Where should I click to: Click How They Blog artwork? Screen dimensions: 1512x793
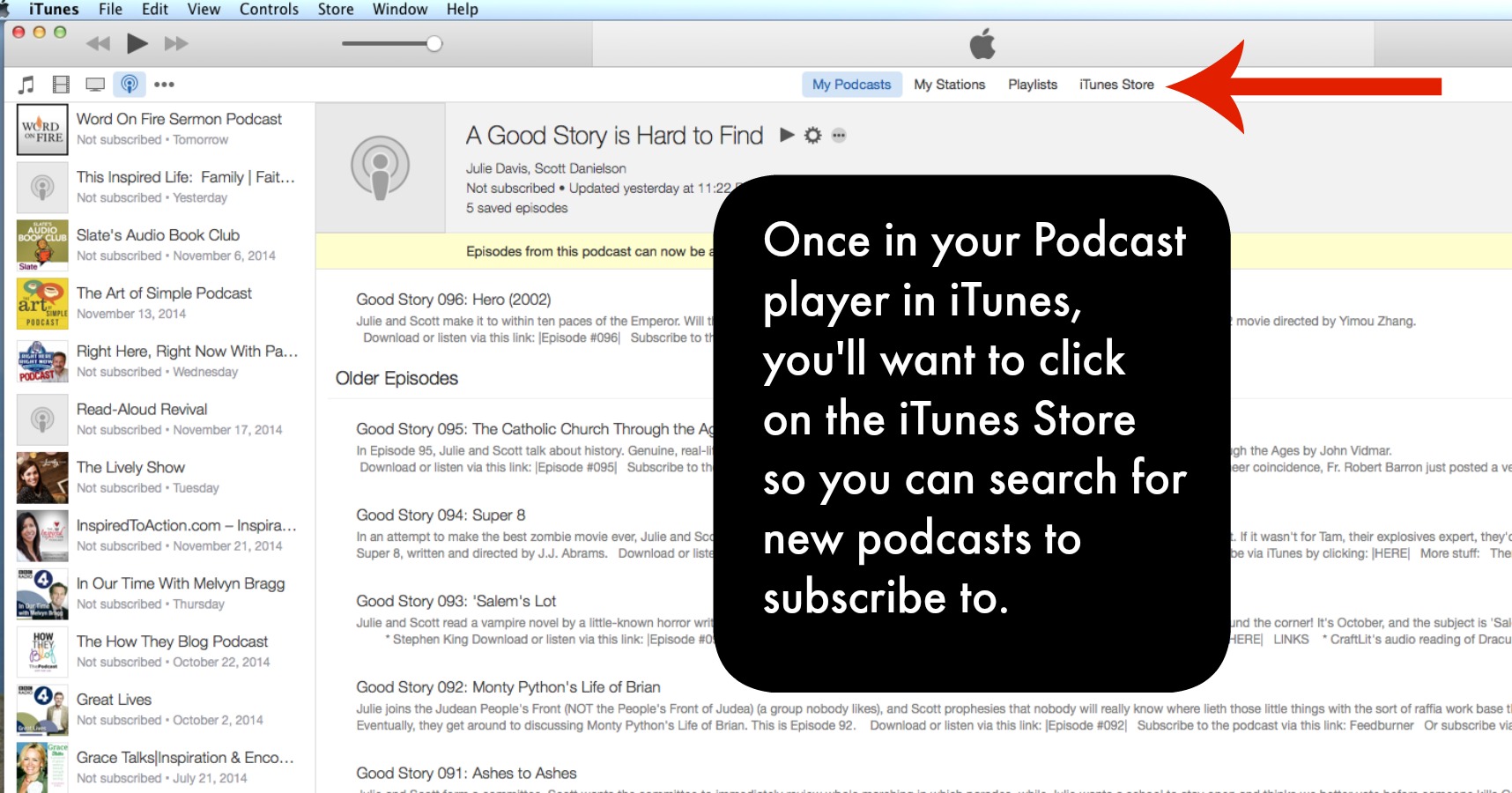(42, 653)
